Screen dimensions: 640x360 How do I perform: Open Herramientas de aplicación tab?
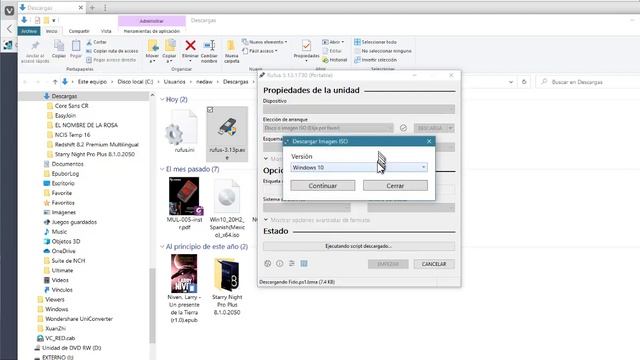tap(151, 31)
